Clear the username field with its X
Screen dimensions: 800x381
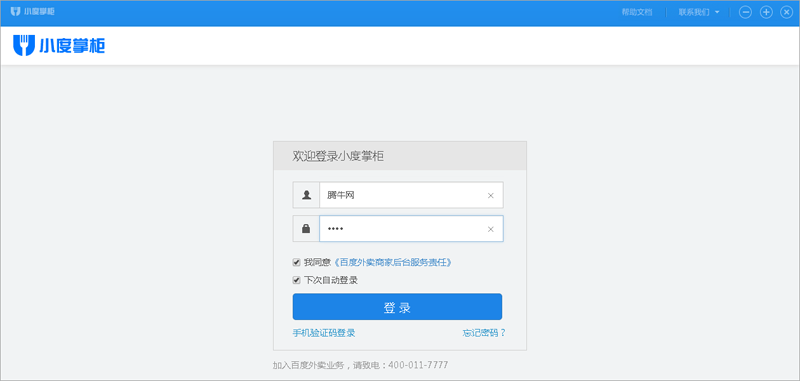tap(490, 195)
